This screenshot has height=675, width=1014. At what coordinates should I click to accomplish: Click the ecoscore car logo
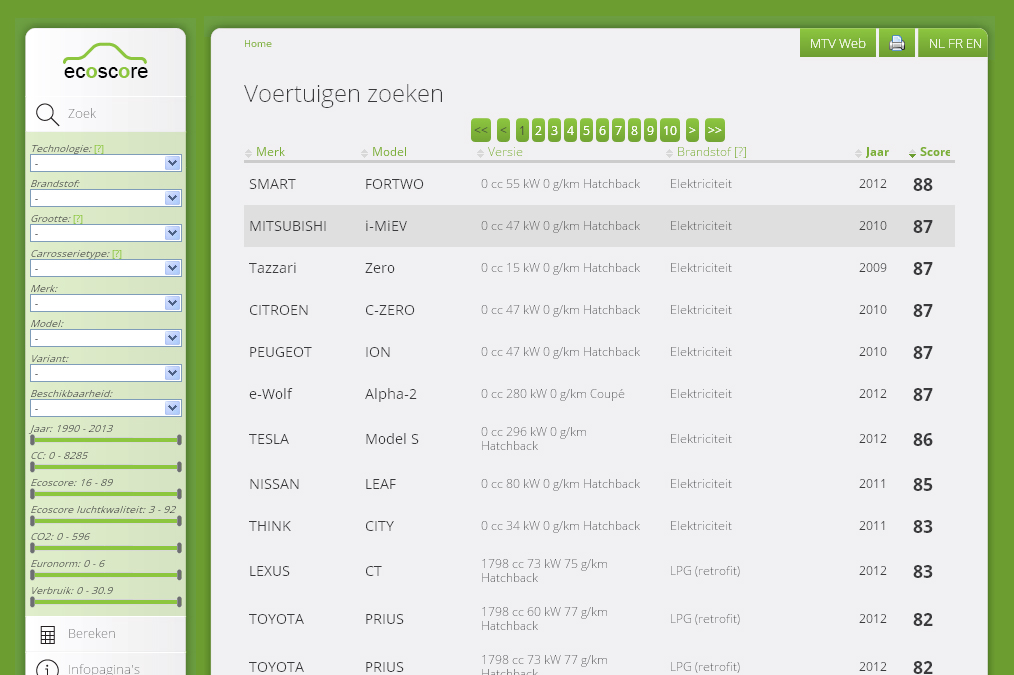point(105,61)
